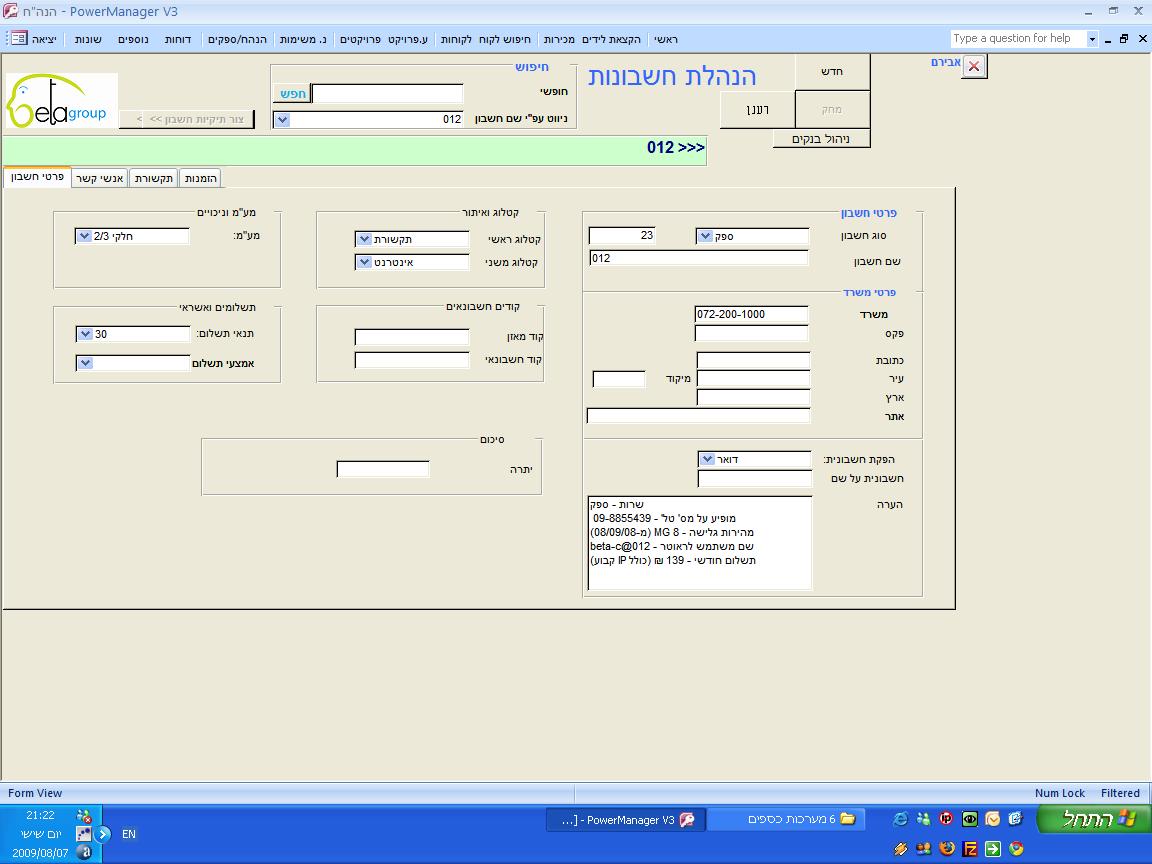This screenshot has width=1152, height=864.
Task: Open the תנאי תשלום dropdown showing 30
Action: pos(84,334)
